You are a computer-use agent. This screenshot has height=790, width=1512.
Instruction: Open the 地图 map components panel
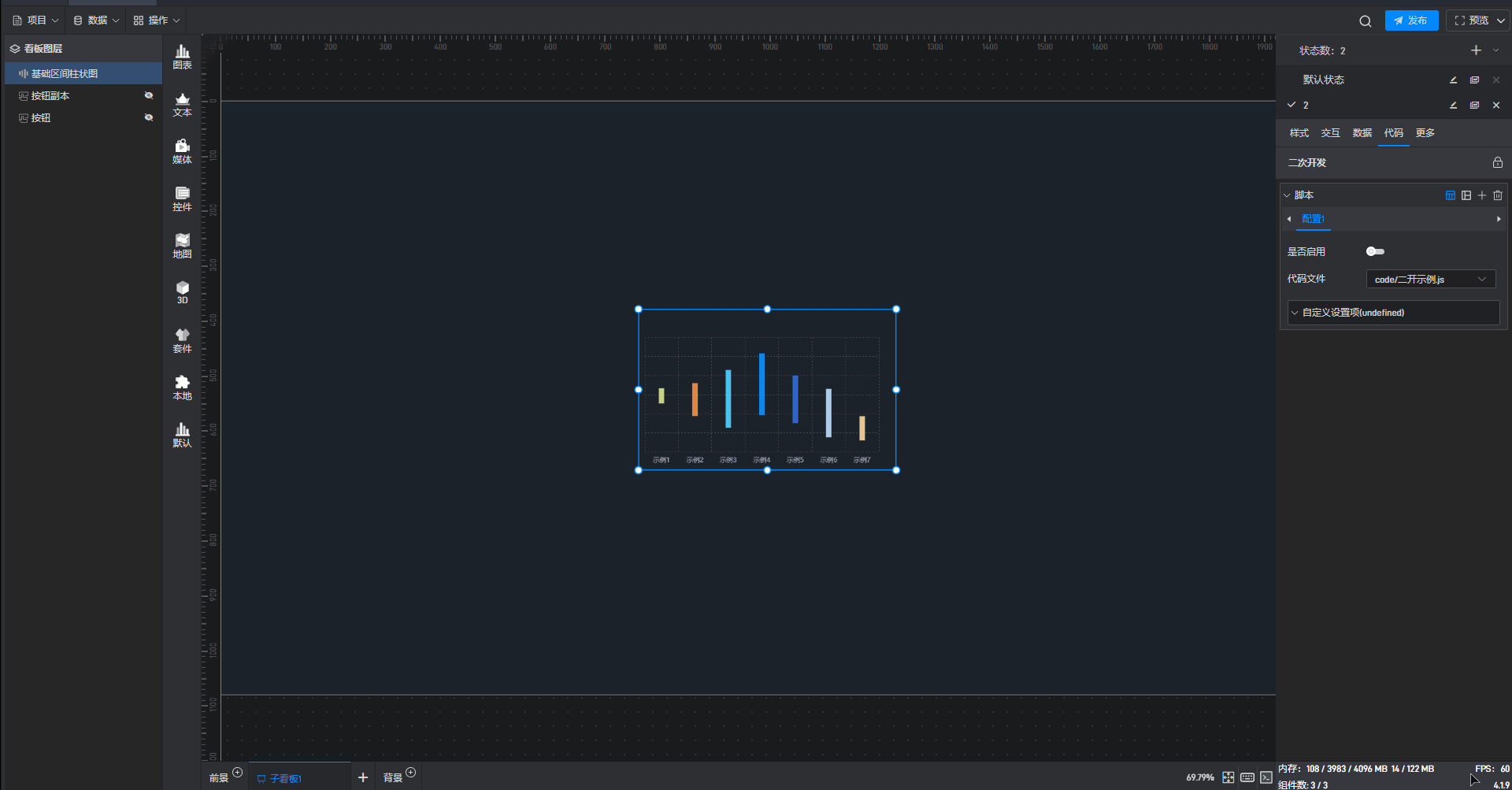(x=182, y=246)
